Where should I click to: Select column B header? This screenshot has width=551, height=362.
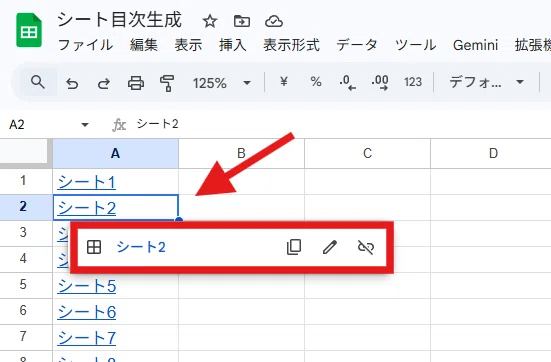pos(241,154)
